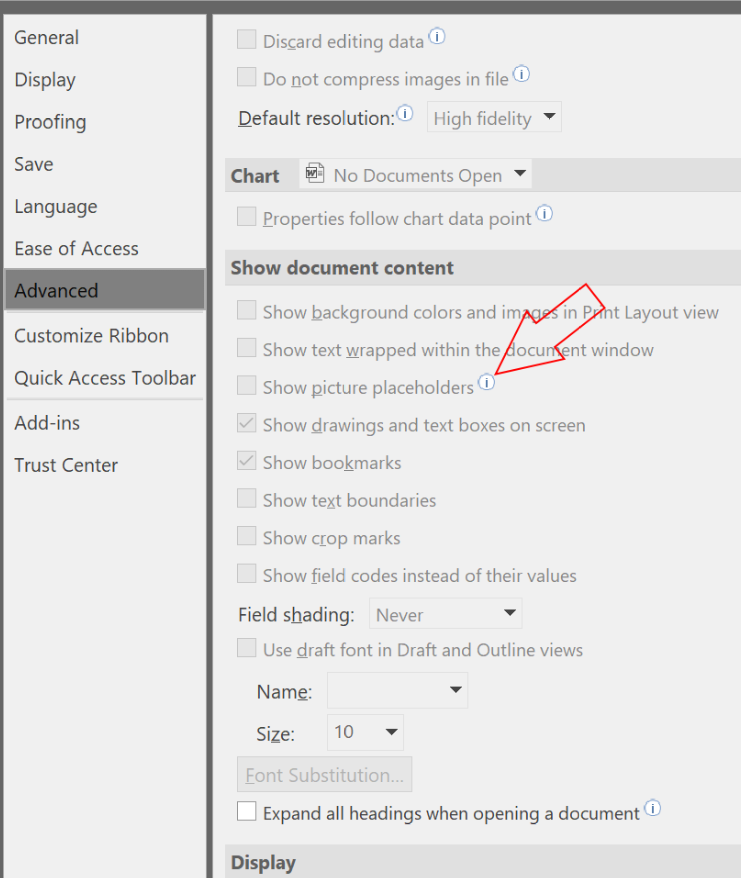741x878 pixels.
Task: Click info icon for Expand all headings option
Action: click(x=653, y=808)
